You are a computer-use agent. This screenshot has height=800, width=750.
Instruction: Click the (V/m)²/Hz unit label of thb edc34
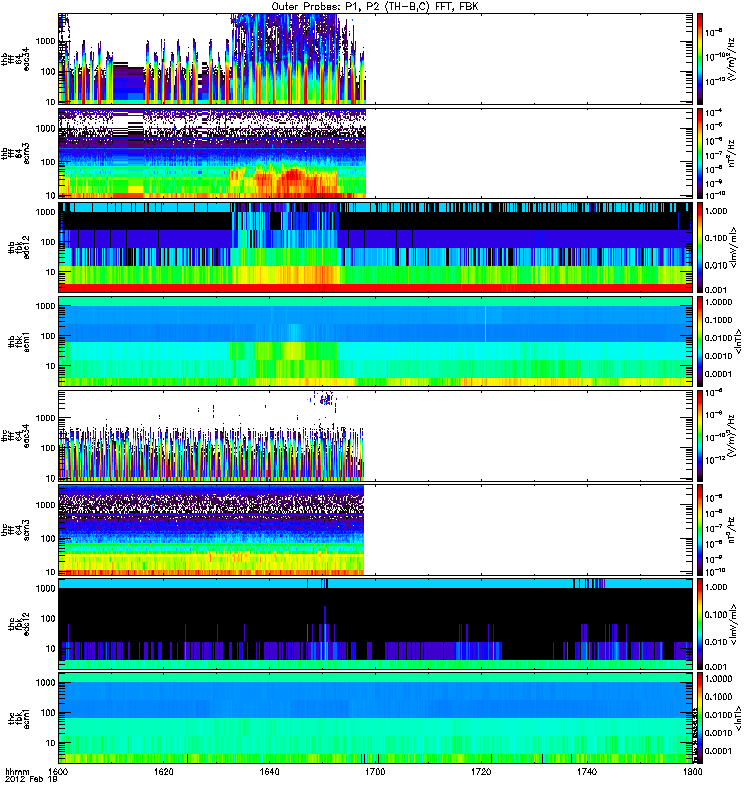732,59
